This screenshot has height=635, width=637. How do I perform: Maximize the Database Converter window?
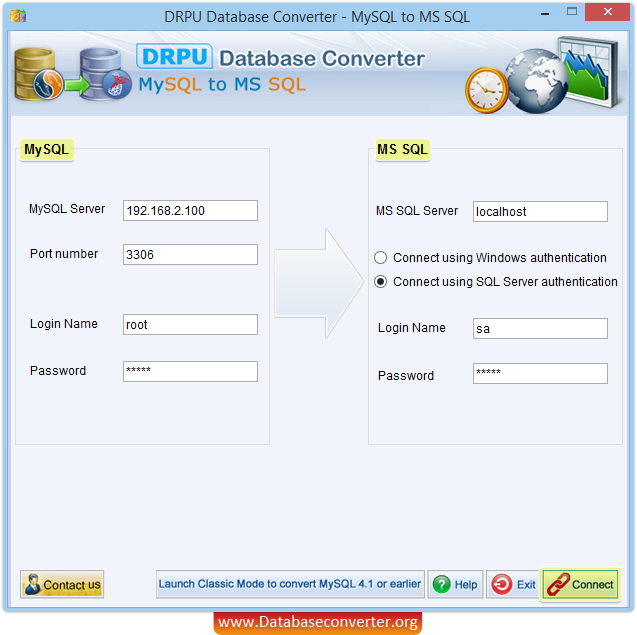click(x=572, y=12)
